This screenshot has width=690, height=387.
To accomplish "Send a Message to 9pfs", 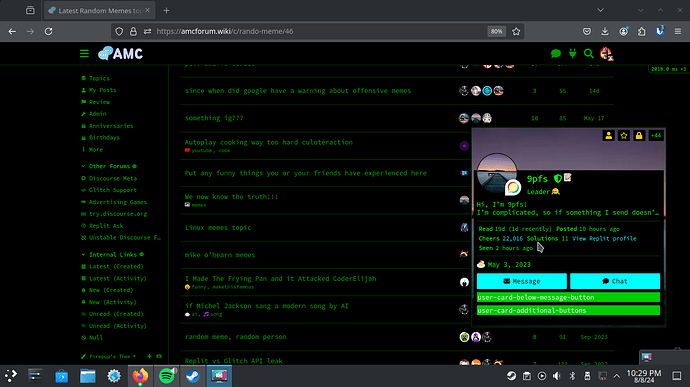I will pyautogui.click(x=522, y=281).
